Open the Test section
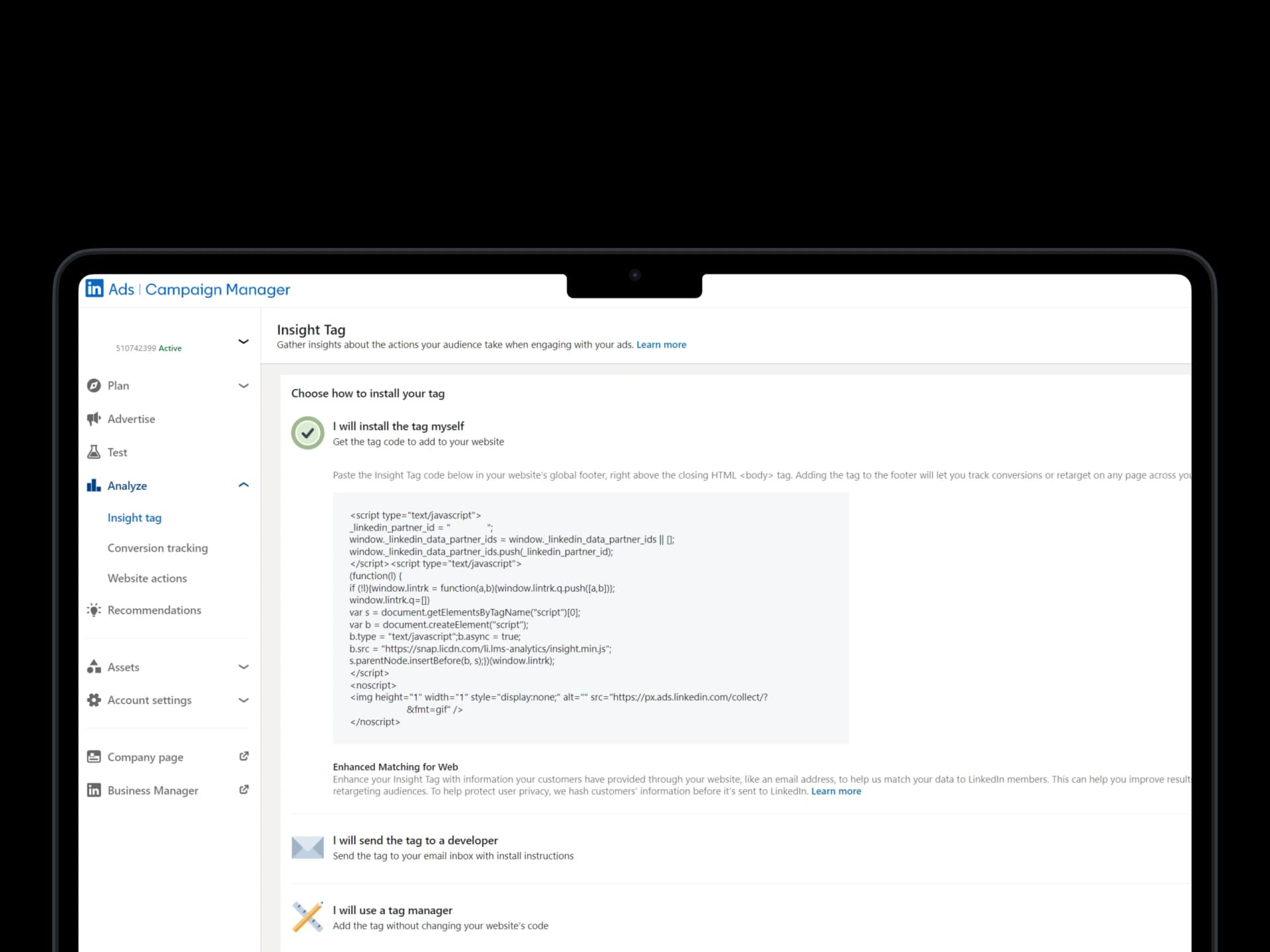 [117, 452]
